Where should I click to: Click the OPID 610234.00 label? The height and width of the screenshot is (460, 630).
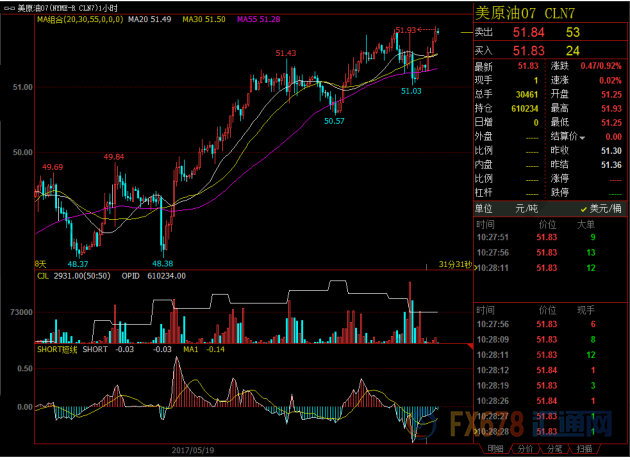pyautogui.click(x=153, y=276)
